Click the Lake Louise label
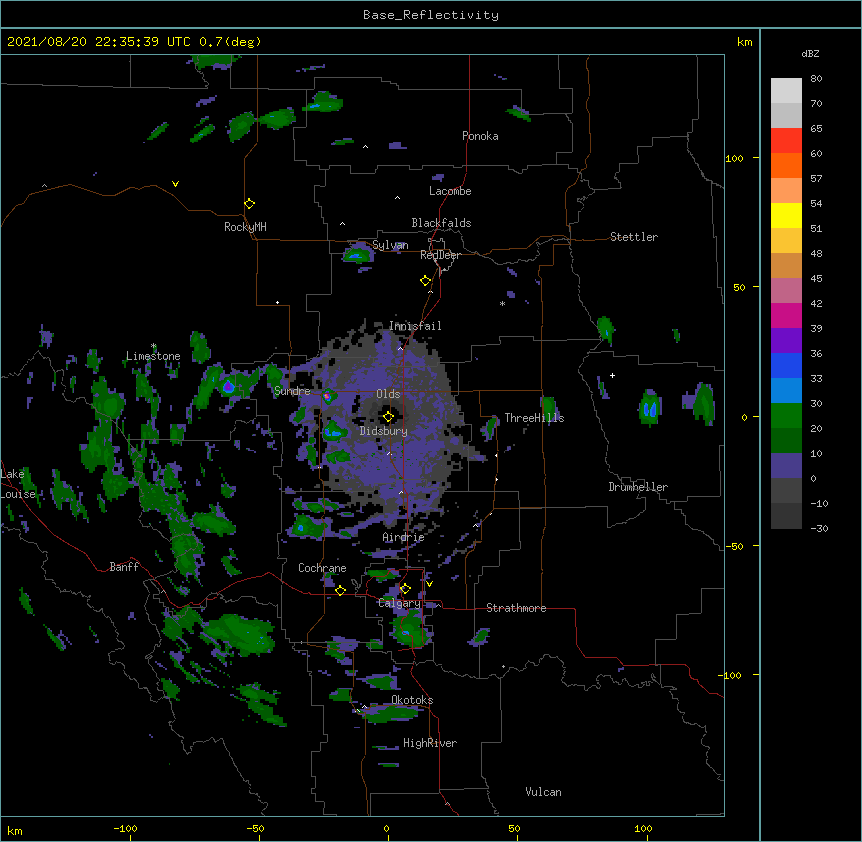Screen dimensions: 862x842 (18, 484)
